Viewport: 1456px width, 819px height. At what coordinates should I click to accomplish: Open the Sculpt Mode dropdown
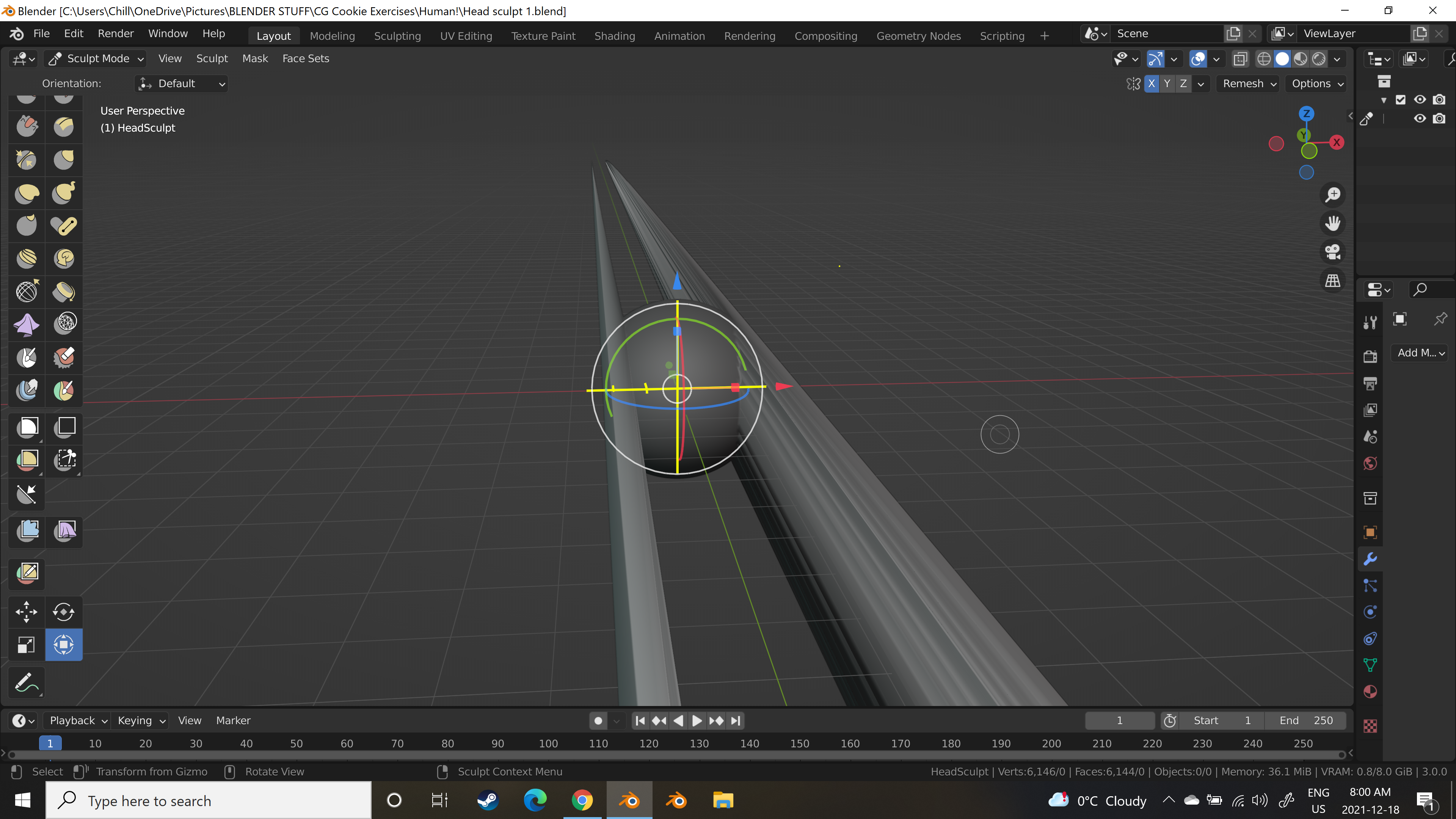click(97, 59)
